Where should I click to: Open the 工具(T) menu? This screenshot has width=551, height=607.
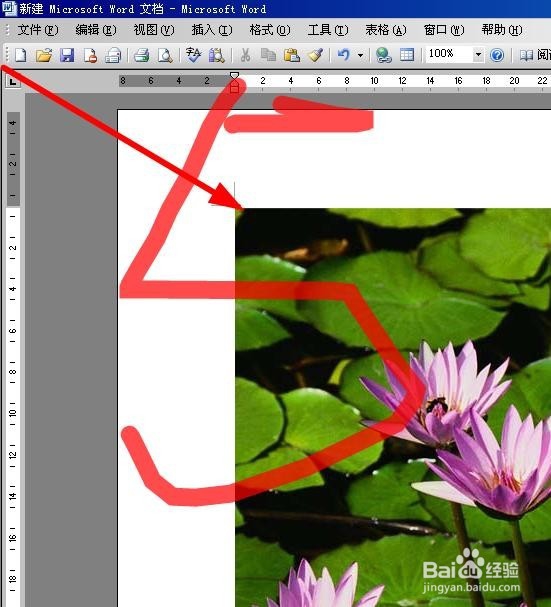click(328, 30)
